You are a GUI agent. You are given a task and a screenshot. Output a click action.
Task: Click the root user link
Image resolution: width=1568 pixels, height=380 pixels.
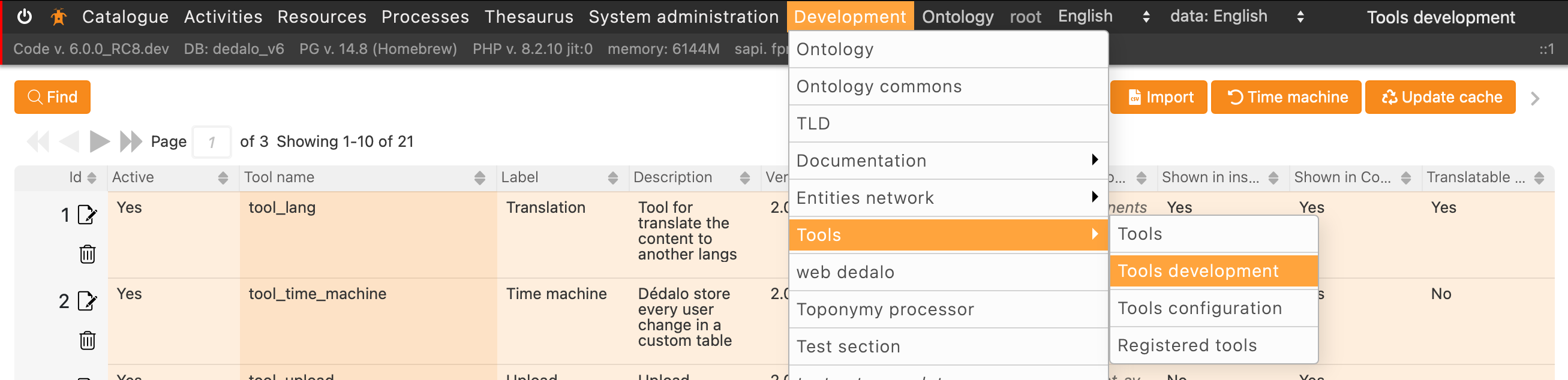(x=1026, y=16)
